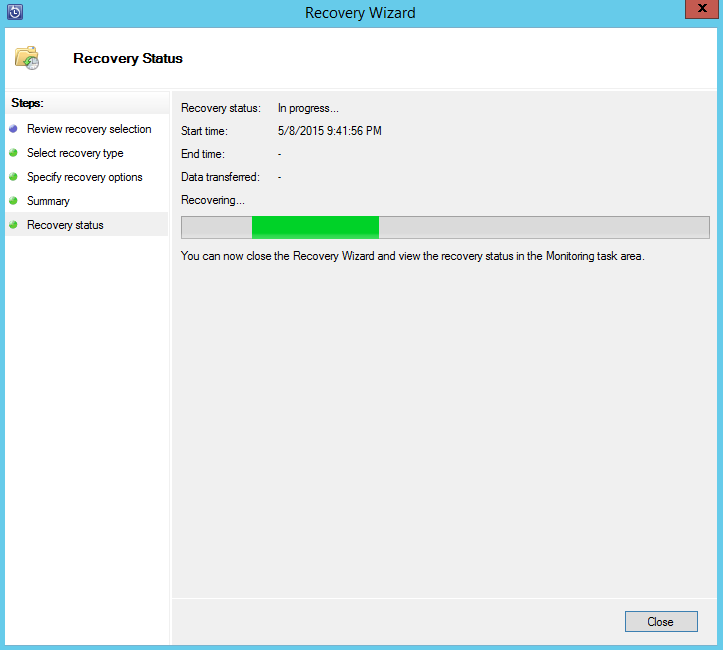This screenshot has width=723, height=650.
Task: Select the Select recovery type step
Action: [x=75, y=153]
